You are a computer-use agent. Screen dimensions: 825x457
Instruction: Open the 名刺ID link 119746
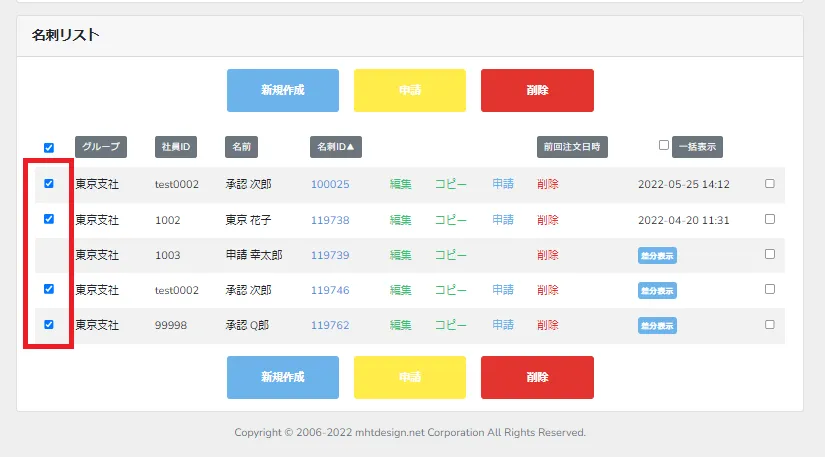pyautogui.click(x=330, y=290)
